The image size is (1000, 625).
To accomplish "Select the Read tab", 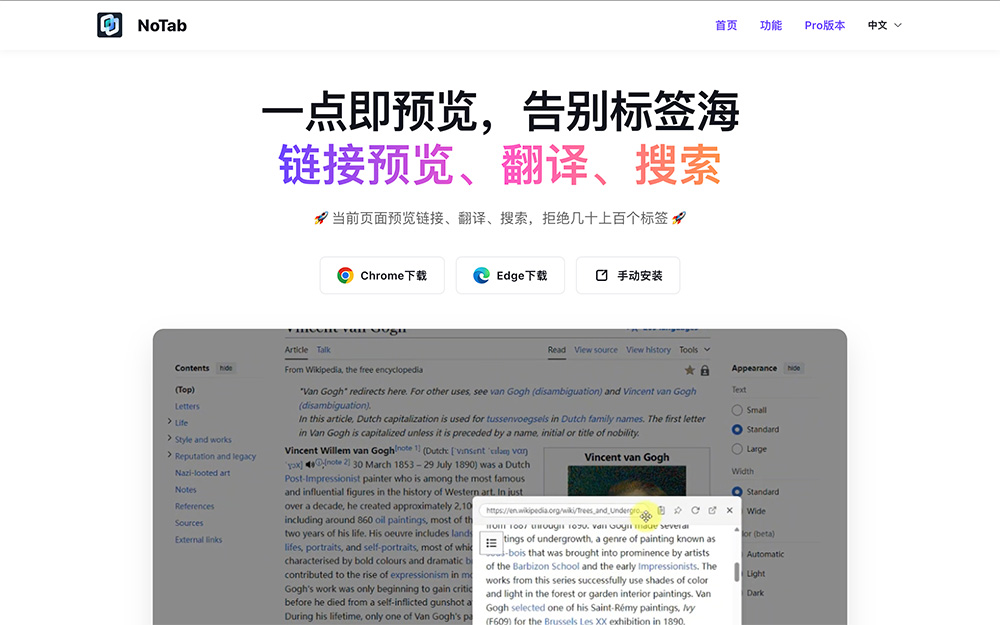I will [556, 349].
